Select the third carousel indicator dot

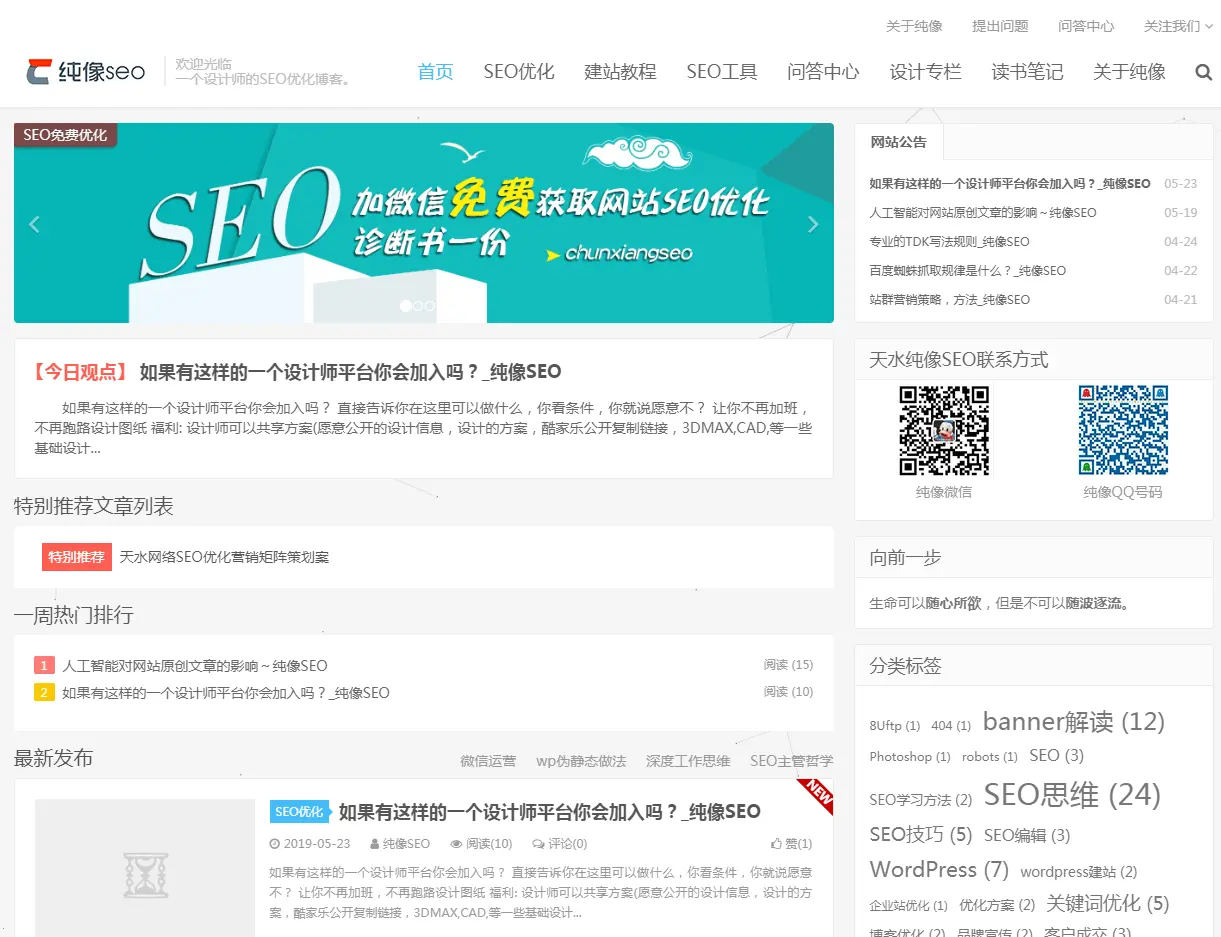click(429, 306)
